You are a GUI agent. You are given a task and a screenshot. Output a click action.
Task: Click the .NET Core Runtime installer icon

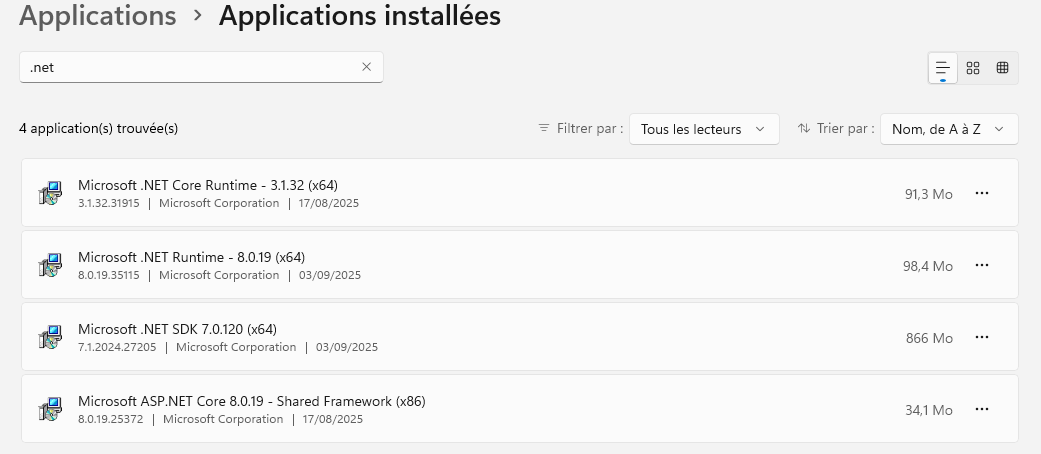49,194
